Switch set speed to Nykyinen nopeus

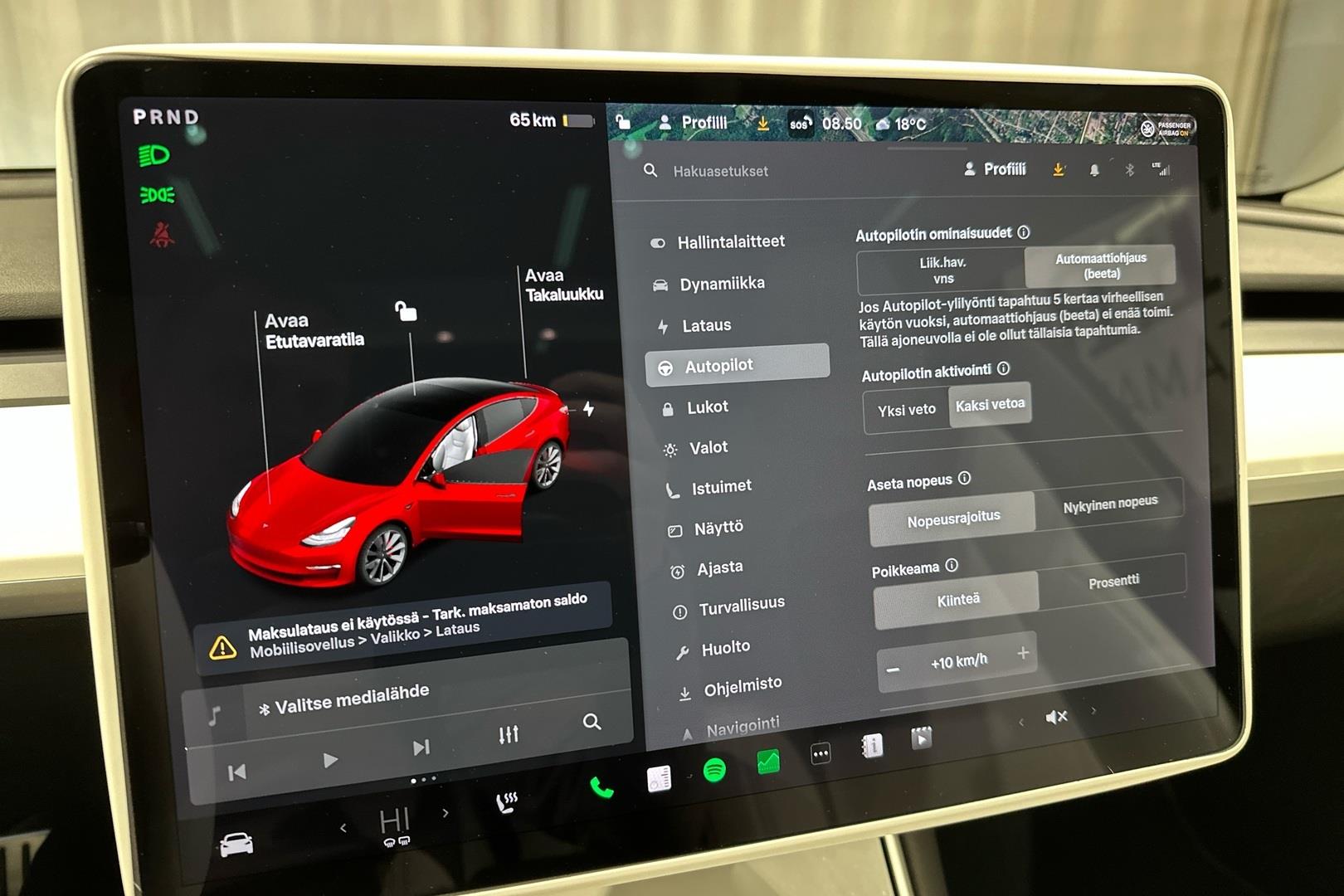tap(1109, 504)
